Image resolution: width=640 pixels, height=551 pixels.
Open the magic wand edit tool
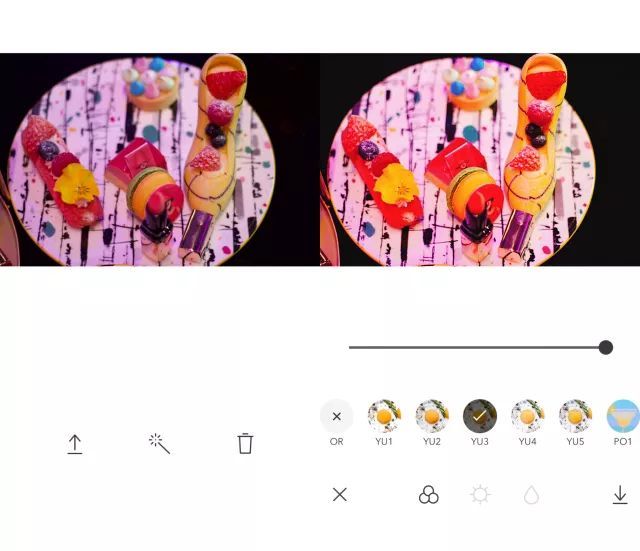pos(160,444)
